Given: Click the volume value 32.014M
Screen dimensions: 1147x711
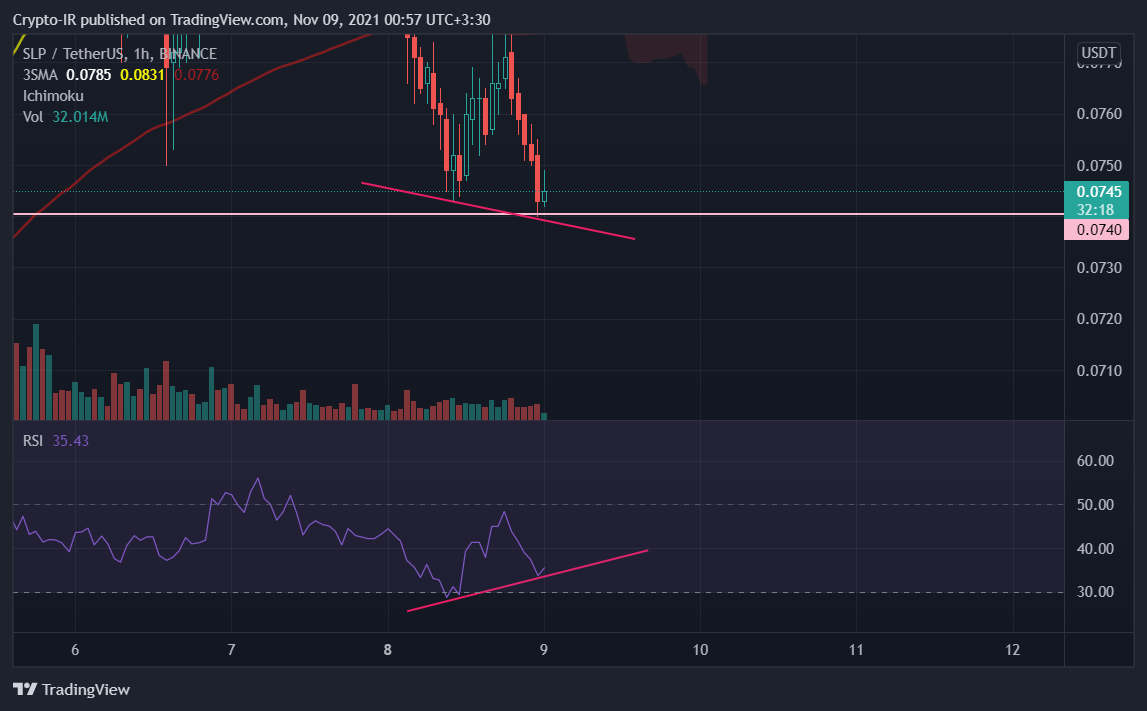Looking at the screenshot, I should click(80, 117).
